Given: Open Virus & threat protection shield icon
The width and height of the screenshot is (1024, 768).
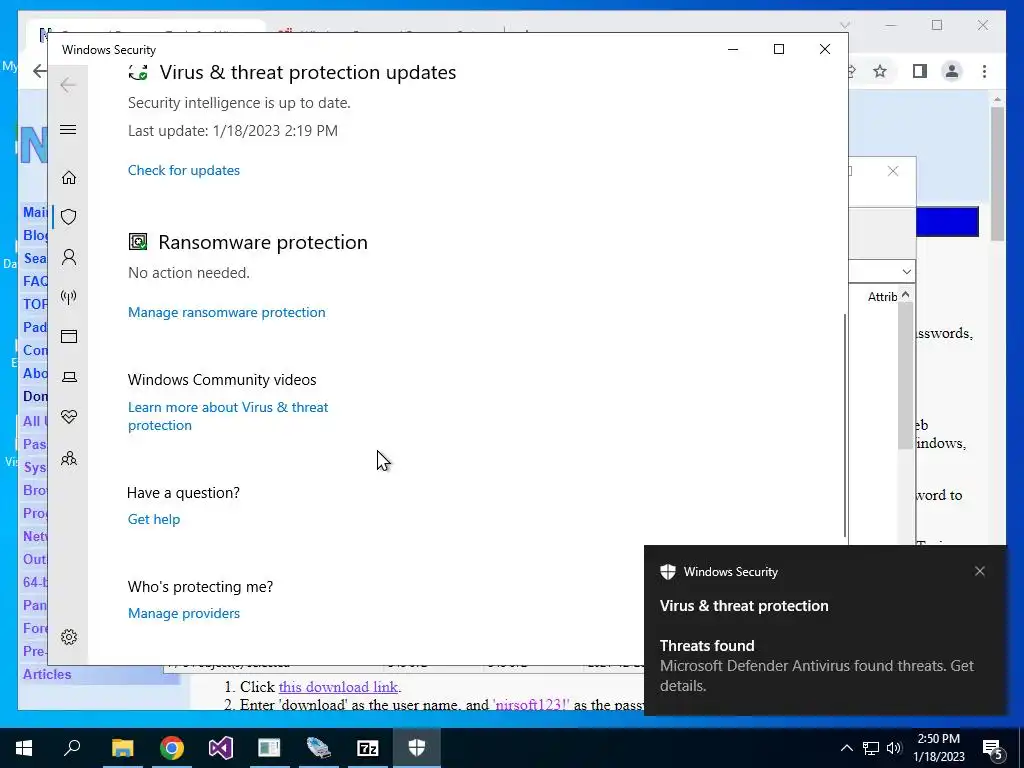Looking at the screenshot, I should click(69, 217).
